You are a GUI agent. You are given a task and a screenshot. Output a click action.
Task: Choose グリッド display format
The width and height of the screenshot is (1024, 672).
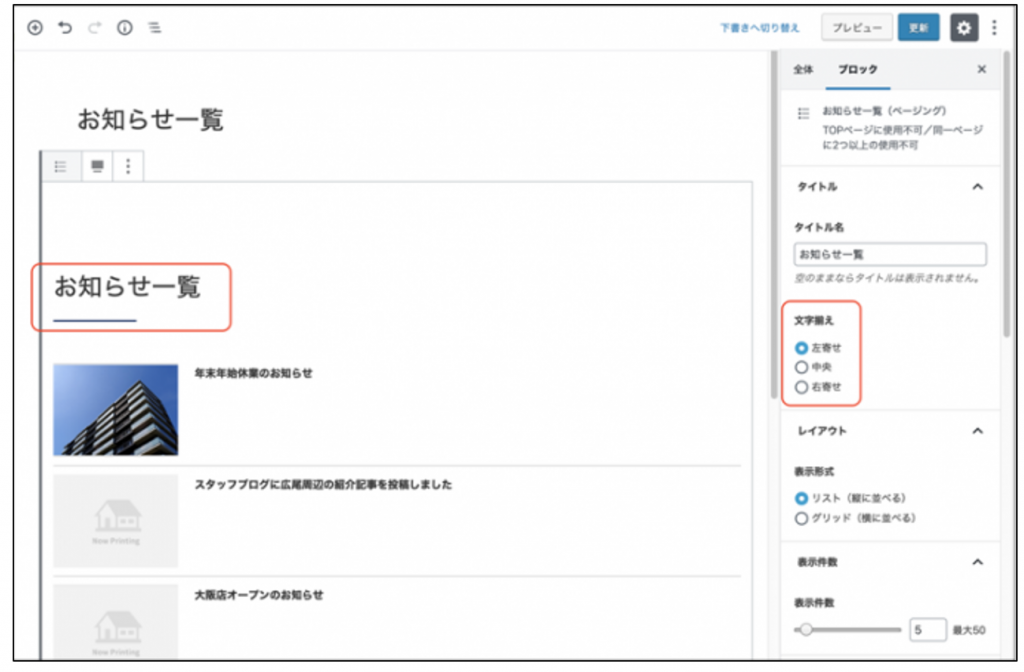[801, 518]
